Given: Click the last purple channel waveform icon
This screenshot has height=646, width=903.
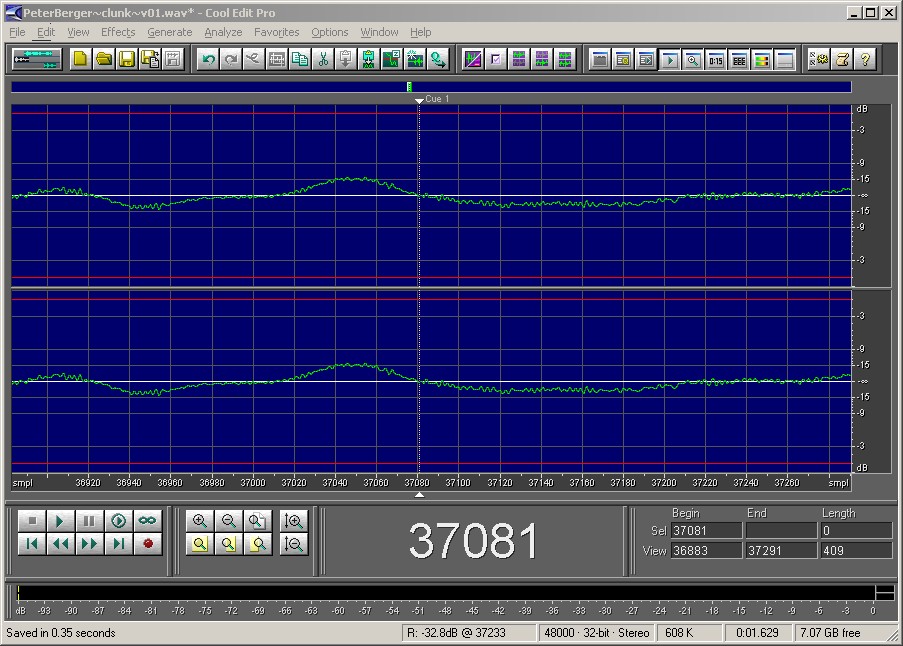Looking at the screenshot, I should point(565,59).
